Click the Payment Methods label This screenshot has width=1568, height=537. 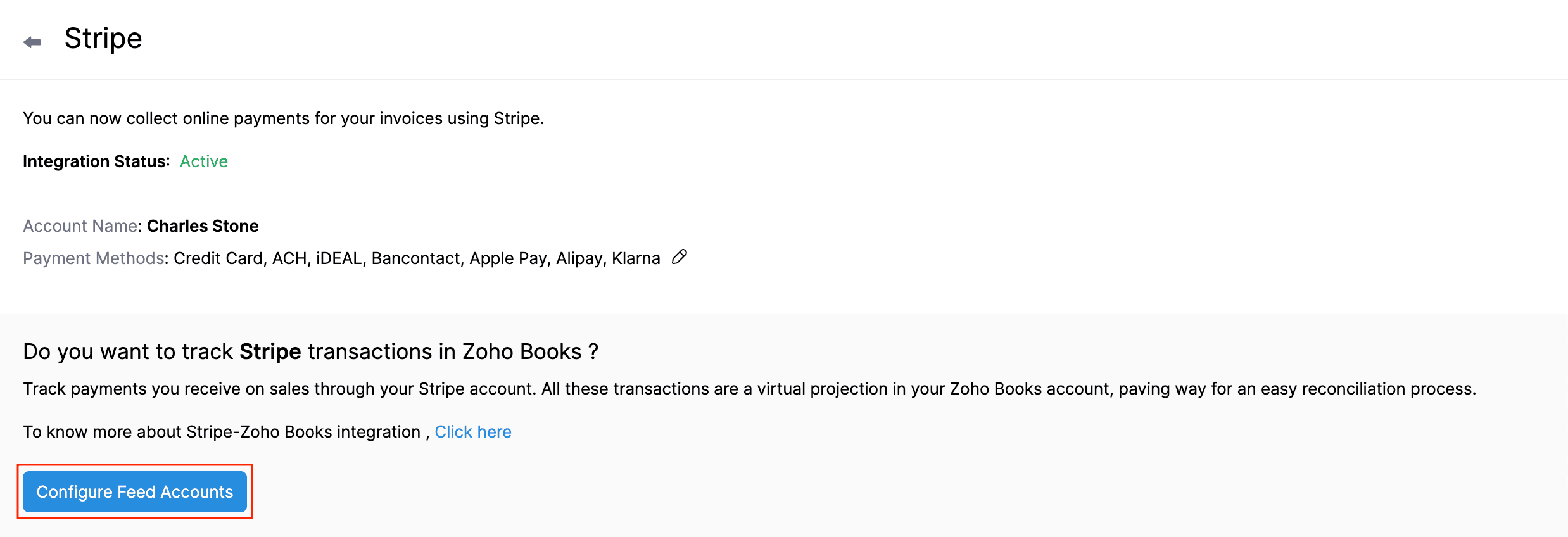pos(94,258)
